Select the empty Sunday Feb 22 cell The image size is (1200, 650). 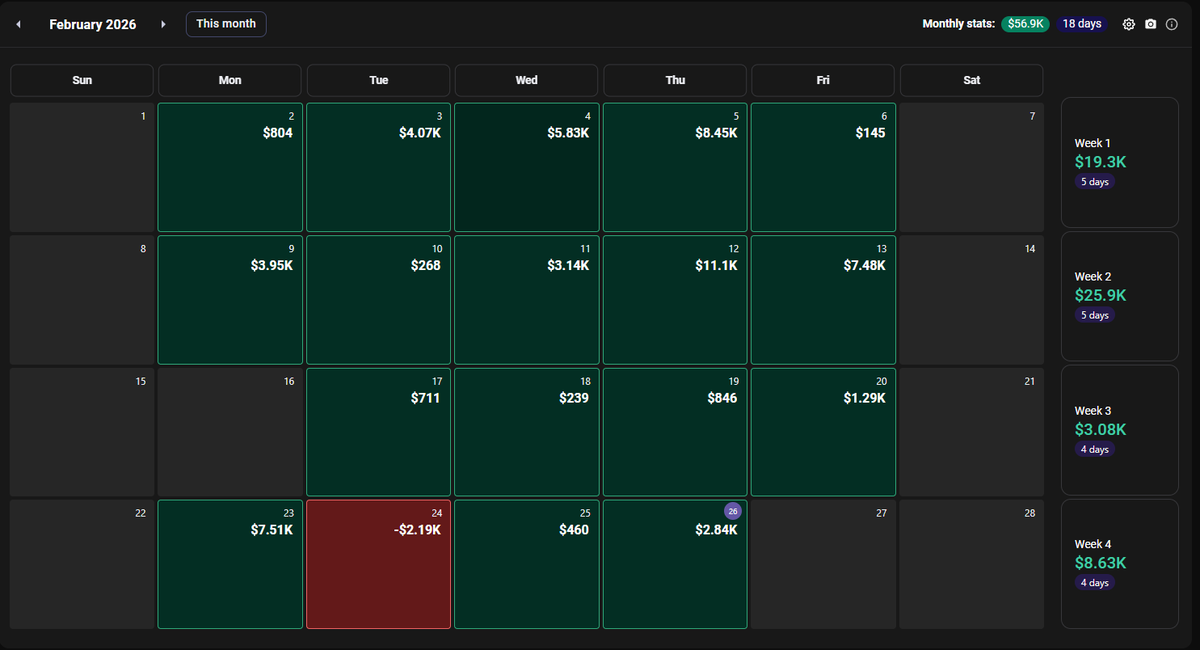click(x=82, y=565)
